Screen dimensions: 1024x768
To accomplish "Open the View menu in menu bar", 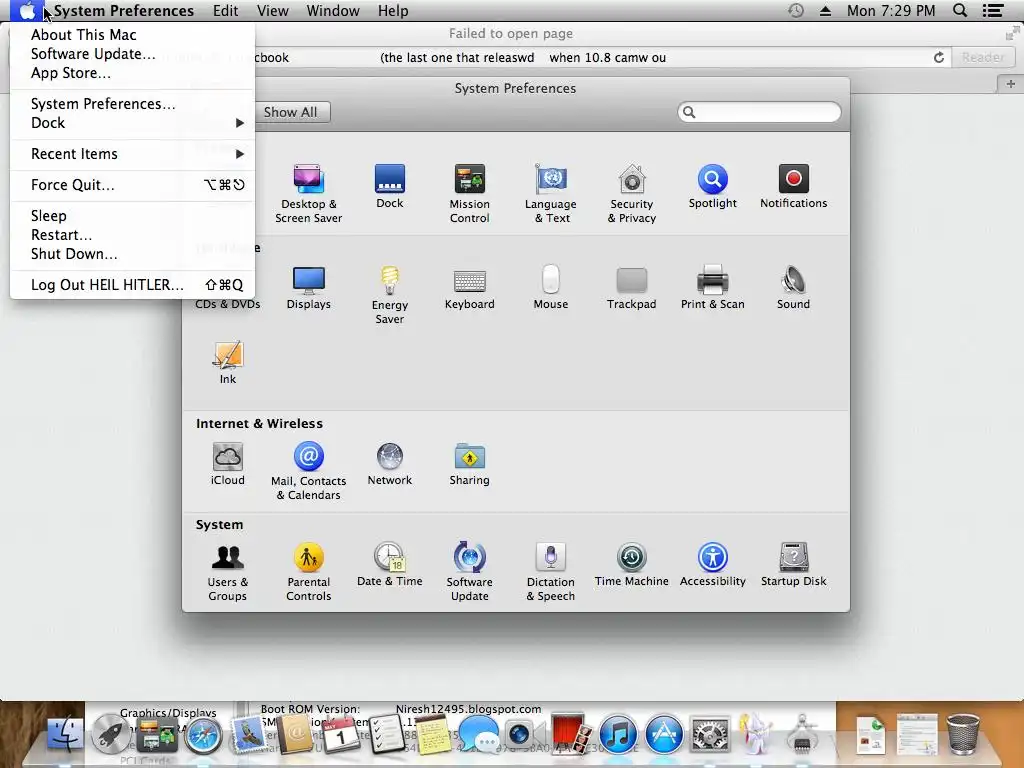I will (x=272, y=10).
